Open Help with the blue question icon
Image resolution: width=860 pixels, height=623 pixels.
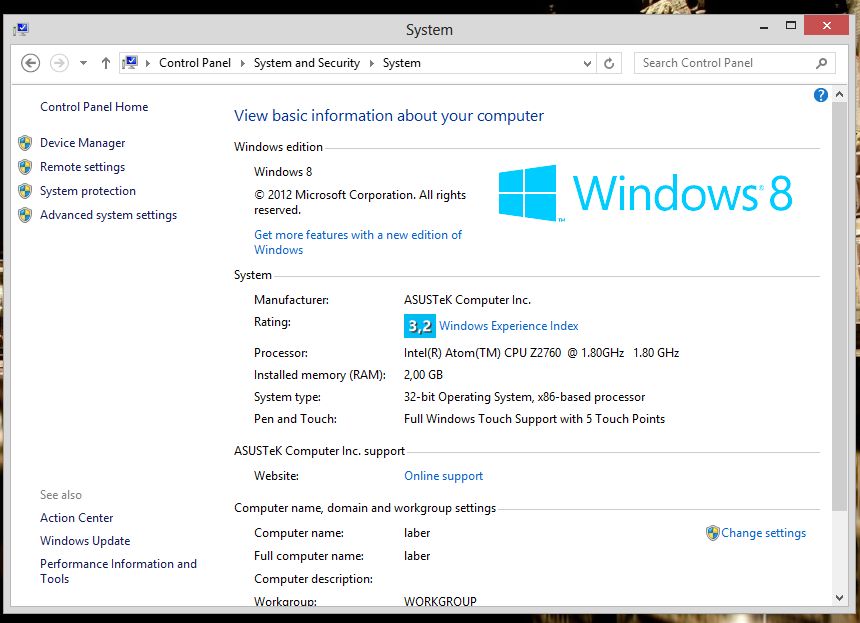click(821, 95)
